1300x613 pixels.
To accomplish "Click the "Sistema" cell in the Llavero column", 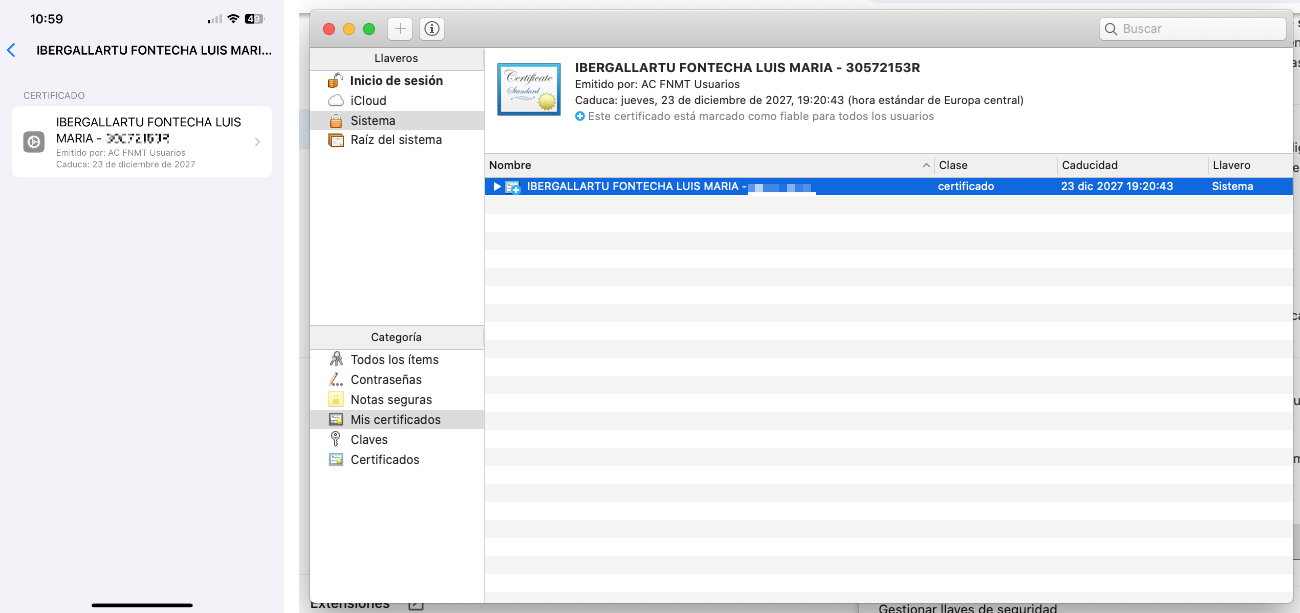I will (1232, 186).
